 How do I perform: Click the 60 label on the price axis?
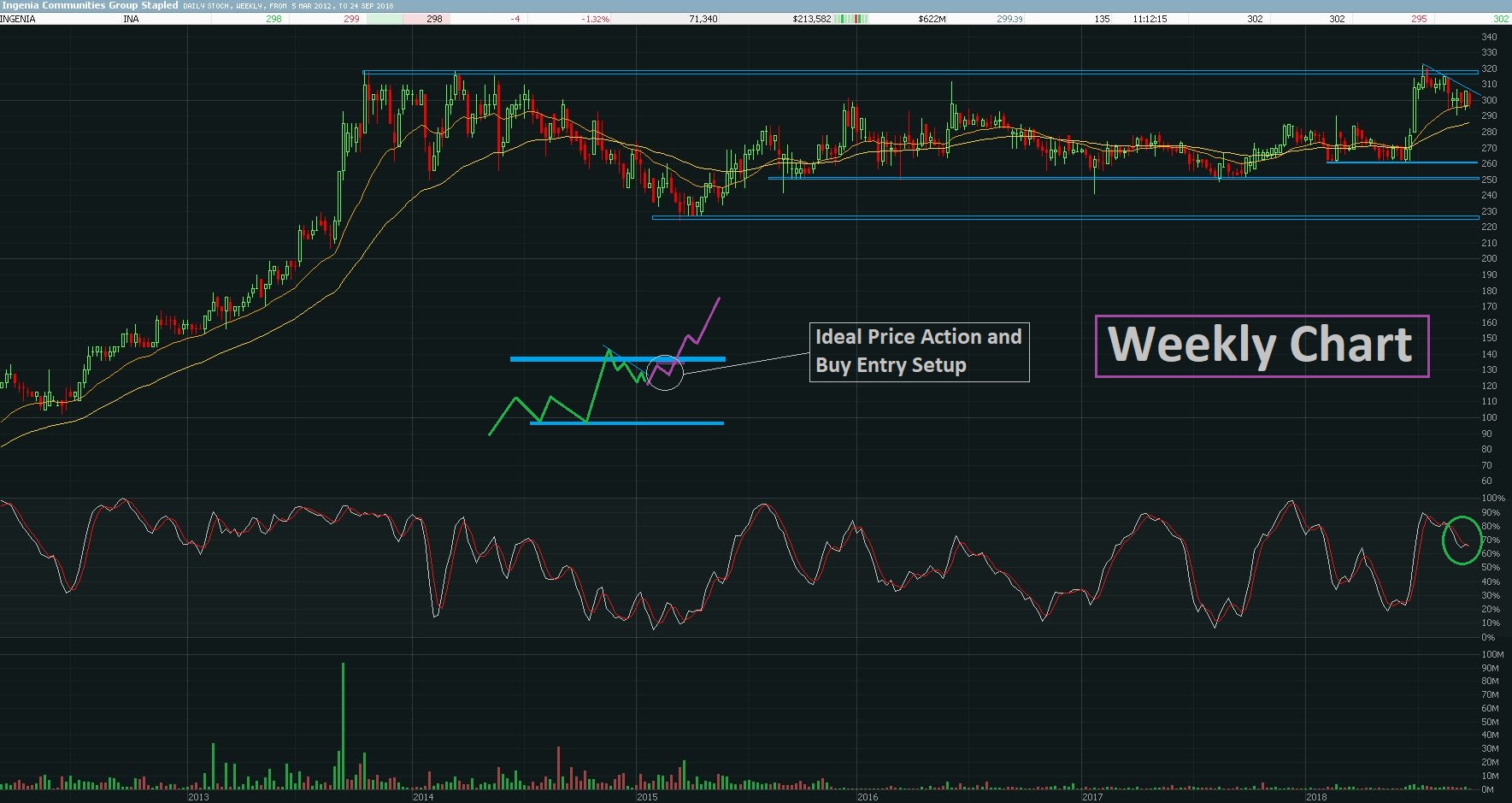pos(1486,481)
